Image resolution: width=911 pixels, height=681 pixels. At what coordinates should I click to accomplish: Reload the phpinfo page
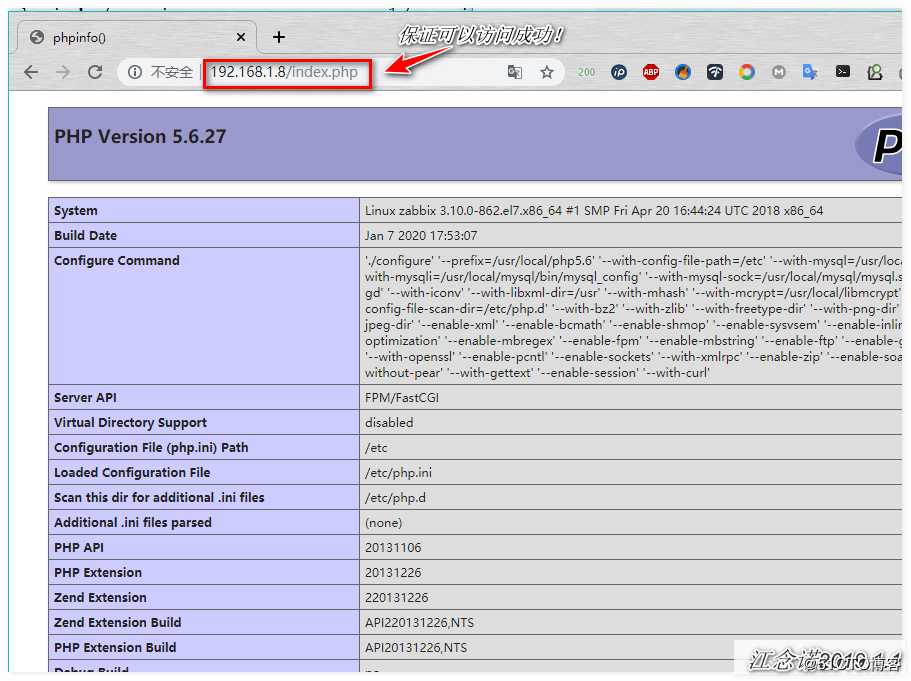click(x=95, y=72)
